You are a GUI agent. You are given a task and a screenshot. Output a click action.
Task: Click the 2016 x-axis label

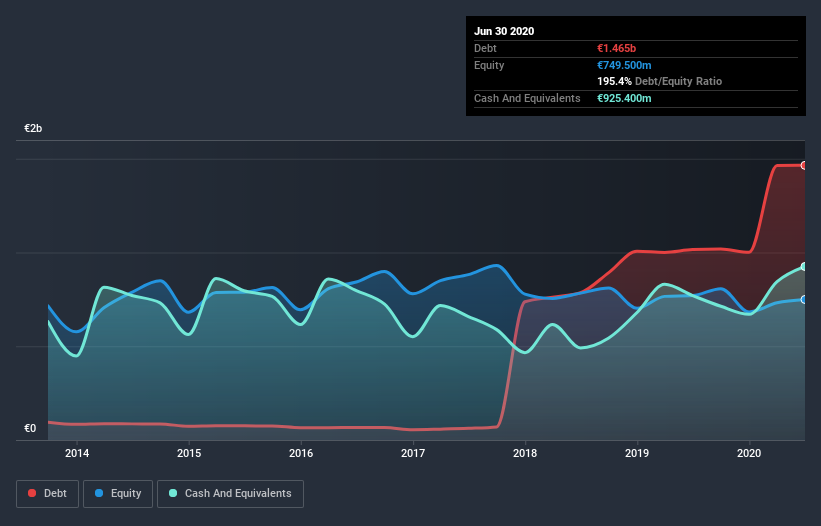click(x=301, y=453)
